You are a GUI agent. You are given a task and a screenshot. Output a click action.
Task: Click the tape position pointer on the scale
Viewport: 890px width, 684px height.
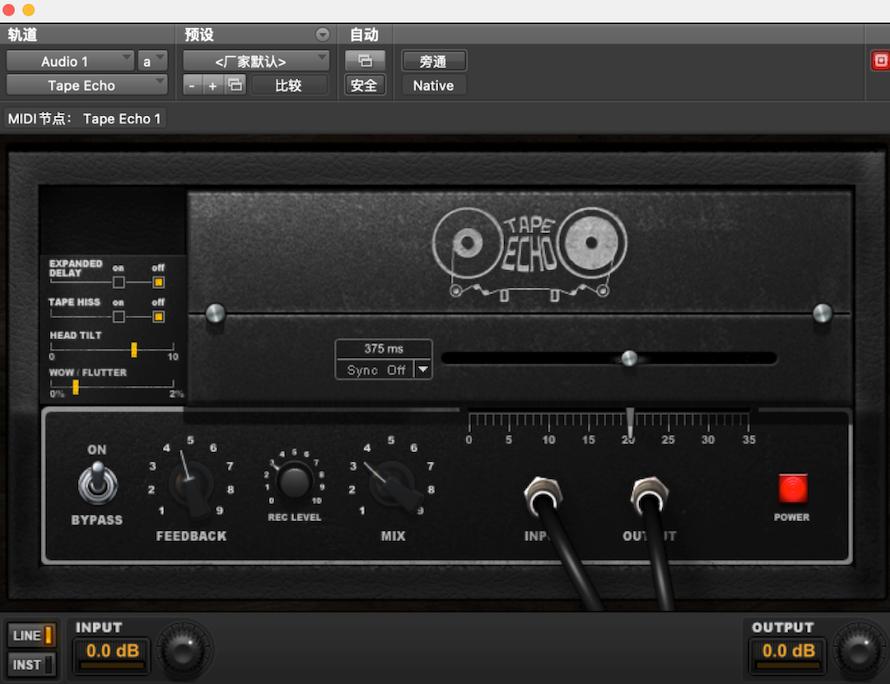(x=629, y=423)
